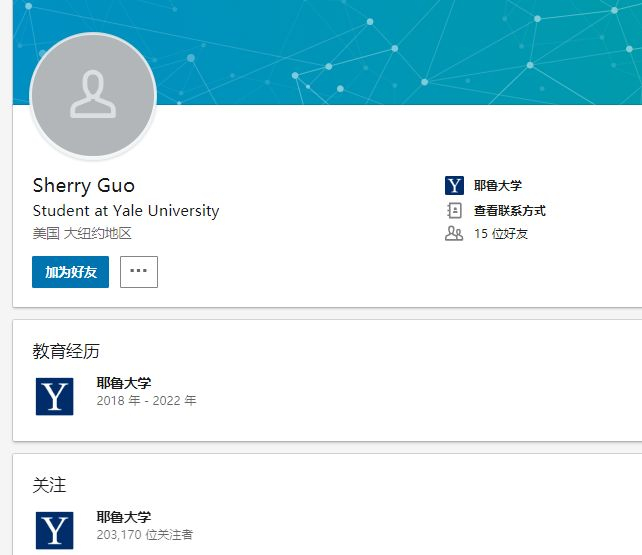Click the gray default profile avatar

click(93, 95)
